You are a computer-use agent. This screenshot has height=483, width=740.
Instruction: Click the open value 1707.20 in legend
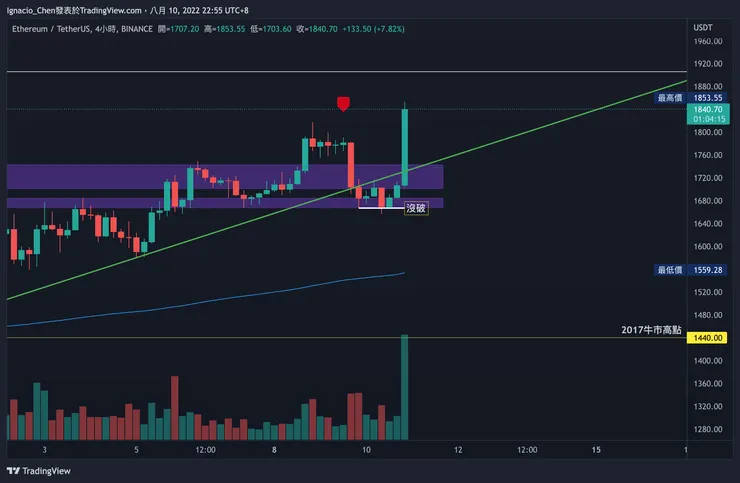(185, 29)
